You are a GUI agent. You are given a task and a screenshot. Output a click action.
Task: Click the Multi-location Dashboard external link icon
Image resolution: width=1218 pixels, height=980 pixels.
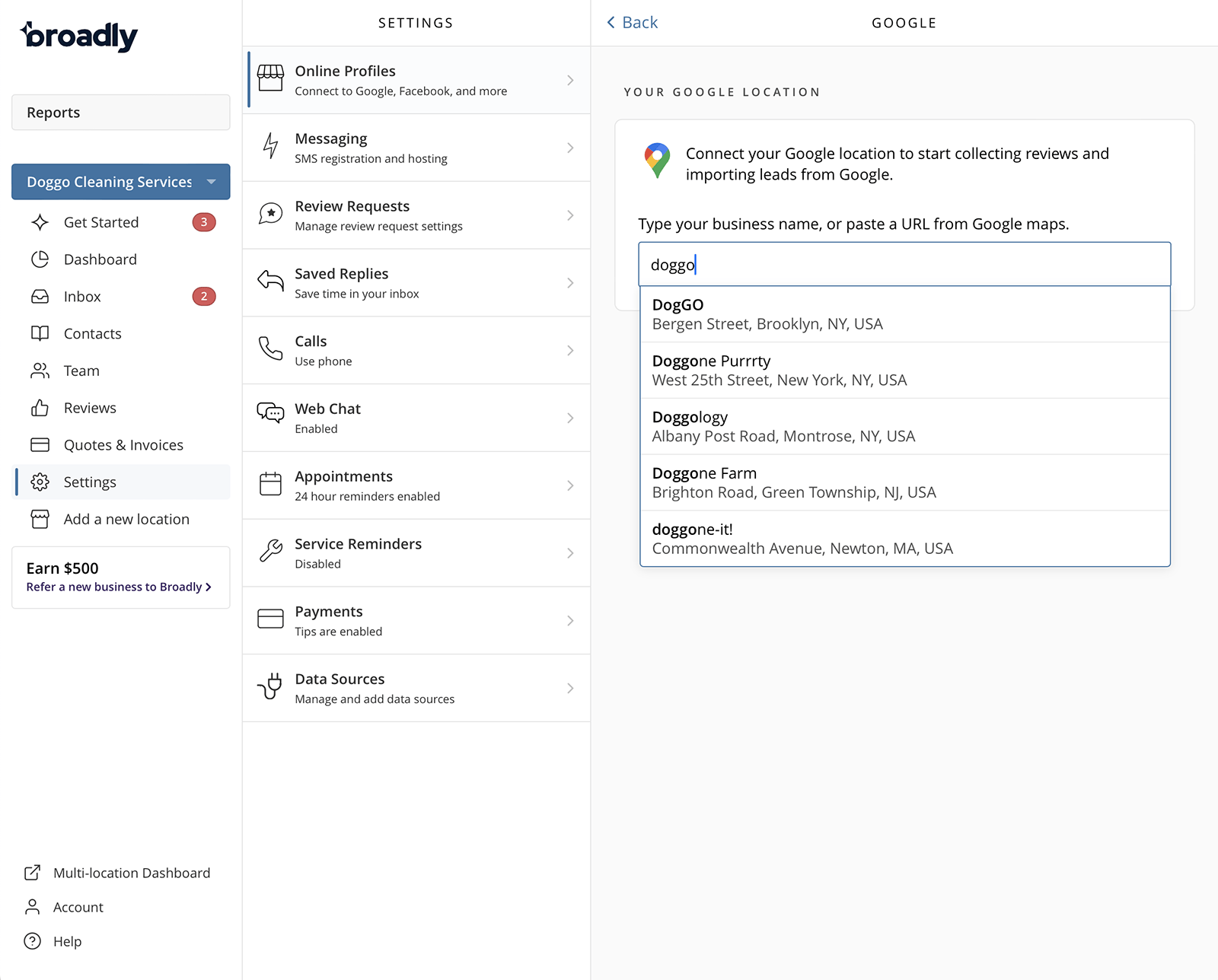click(x=32, y=873)
